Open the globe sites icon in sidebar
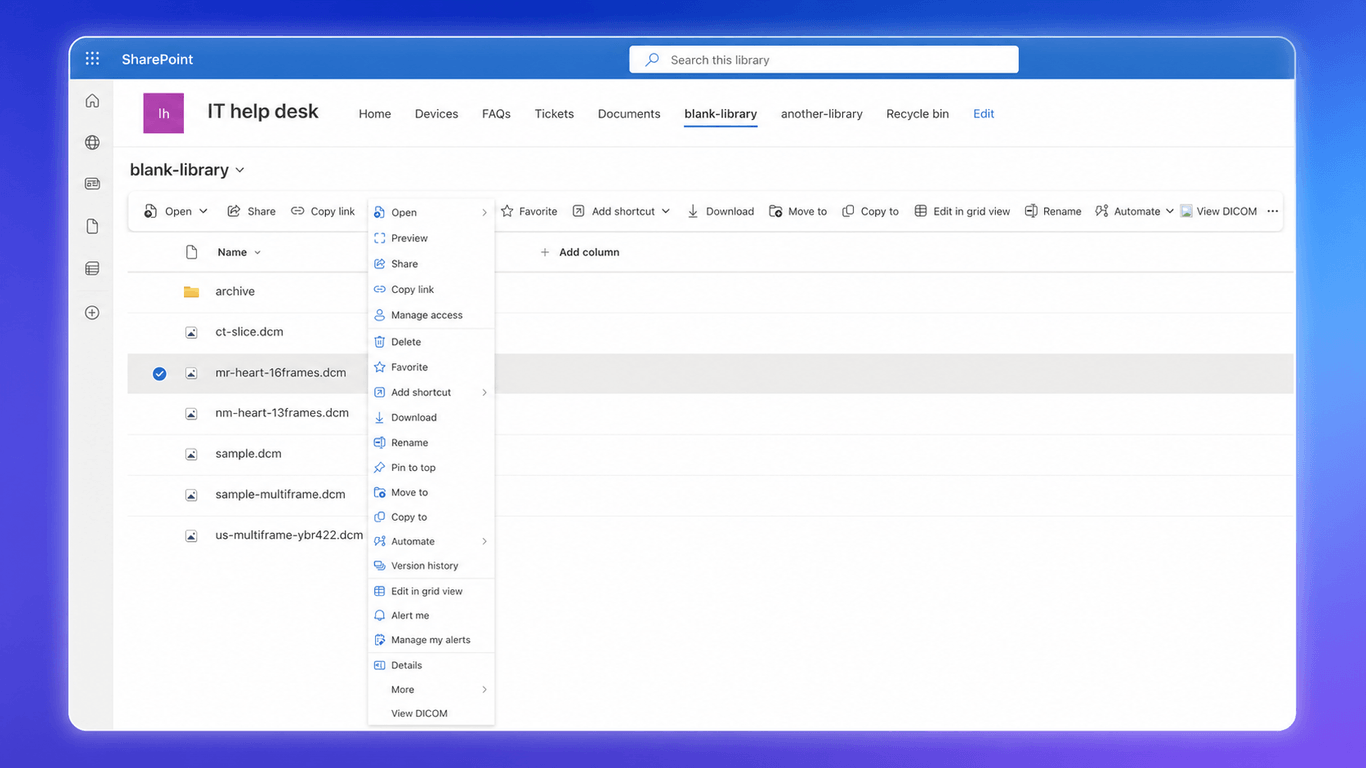1366x768 pixels. coord(92,143)
